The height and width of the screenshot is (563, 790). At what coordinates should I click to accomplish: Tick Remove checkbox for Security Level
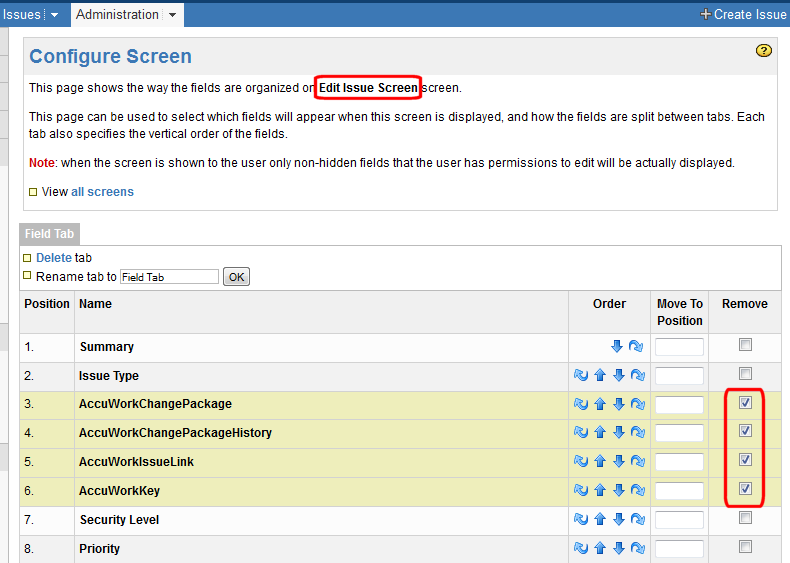click(x=745, y=518)
